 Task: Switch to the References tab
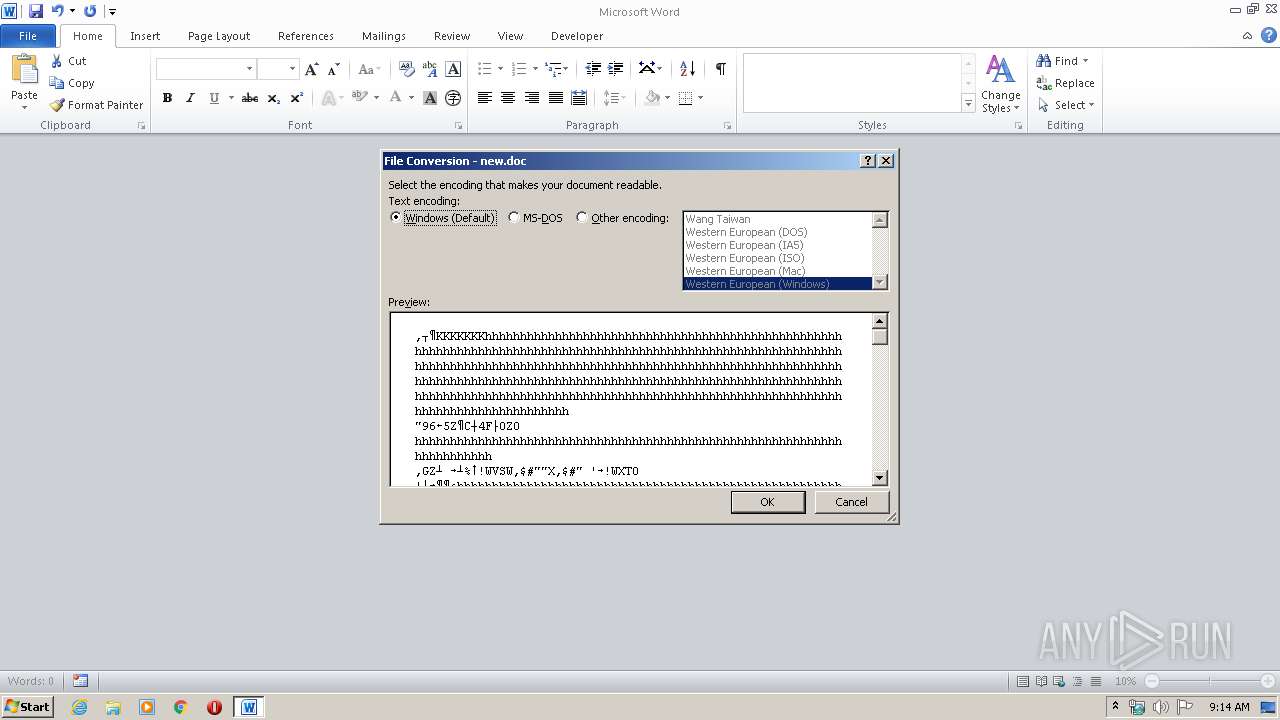[x=306, y=36]
